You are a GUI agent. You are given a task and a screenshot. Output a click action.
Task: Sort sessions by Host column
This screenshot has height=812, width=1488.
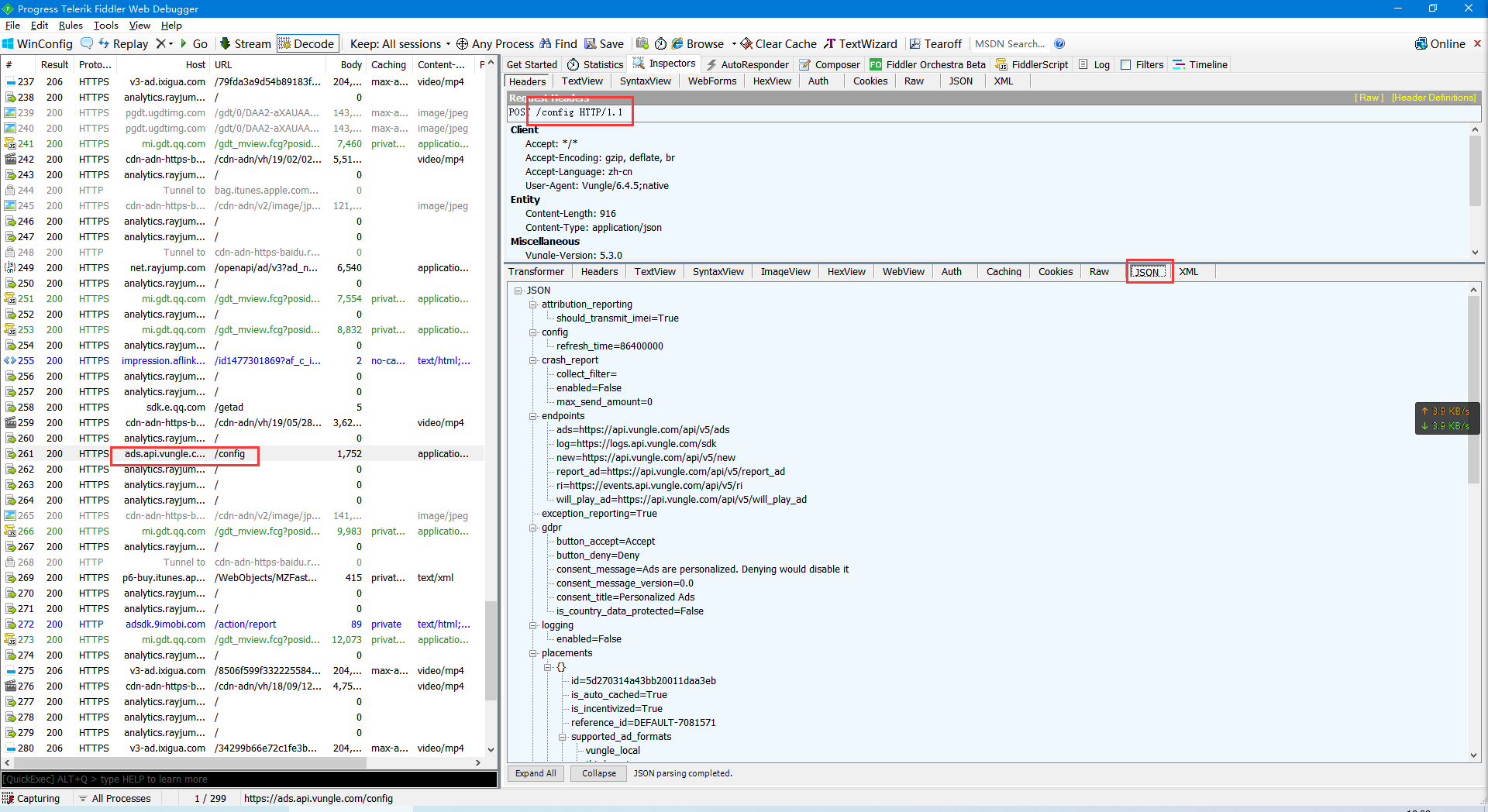[164, 65]
